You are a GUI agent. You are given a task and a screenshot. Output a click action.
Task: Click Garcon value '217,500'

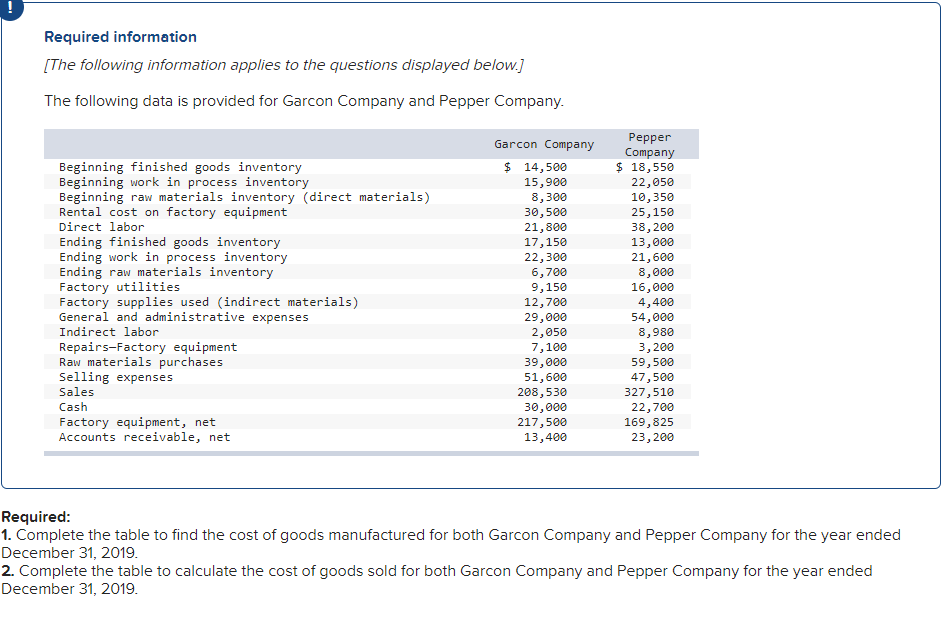pyautogui.click(x=542, y=423)
